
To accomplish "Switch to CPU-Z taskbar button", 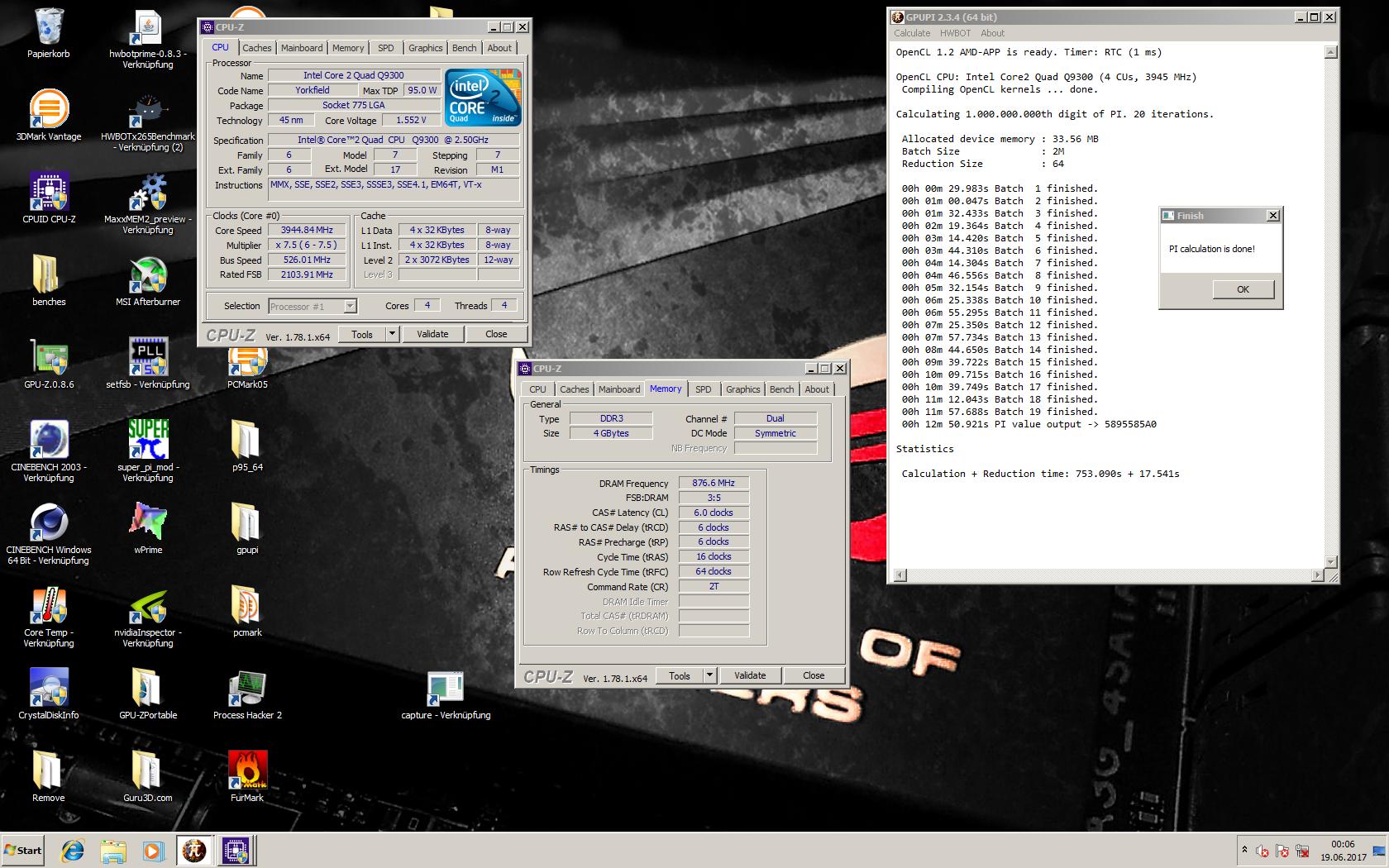I will (x=236, y=851).
